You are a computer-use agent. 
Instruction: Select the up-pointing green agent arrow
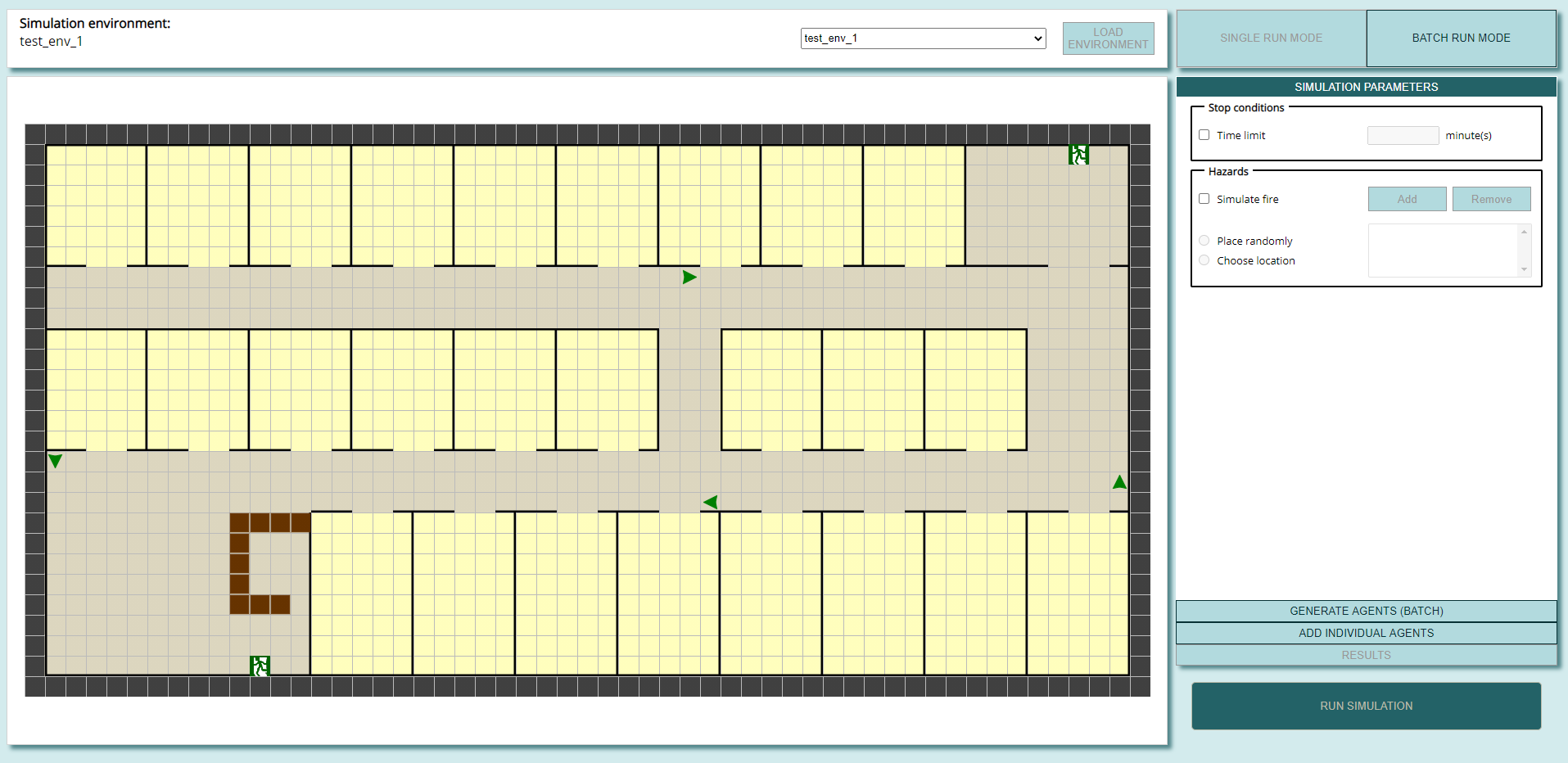click(1119, 482)
